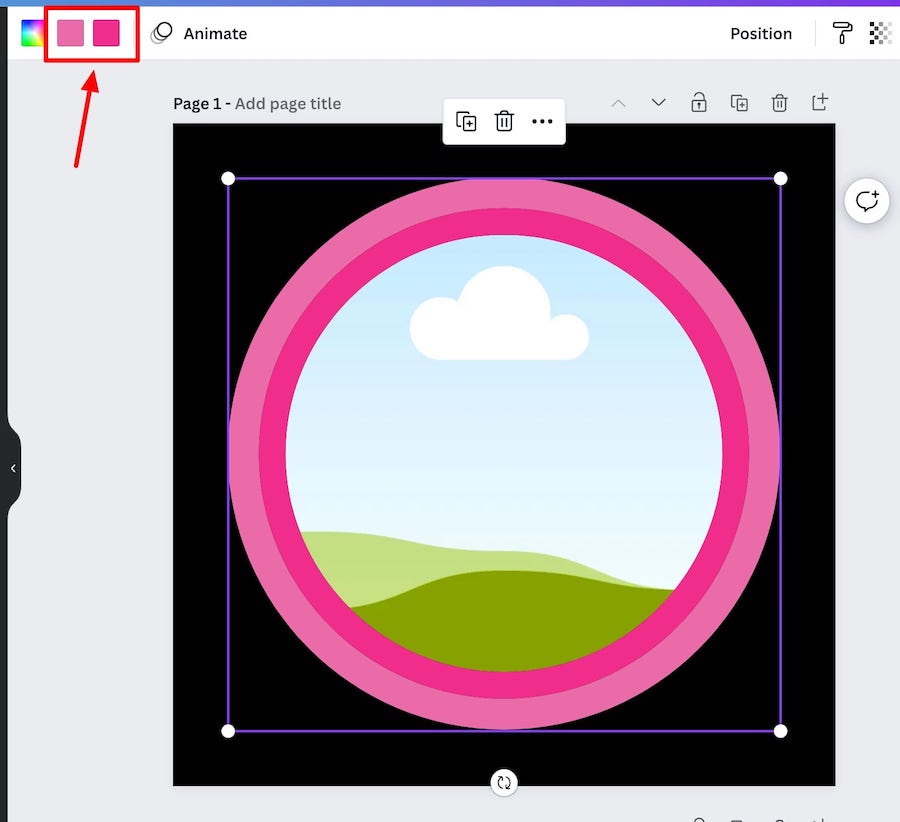Delete element via floating toolbar trash
Screen dimensions: 900x822
pyautogui.click(x=504, y=121)
